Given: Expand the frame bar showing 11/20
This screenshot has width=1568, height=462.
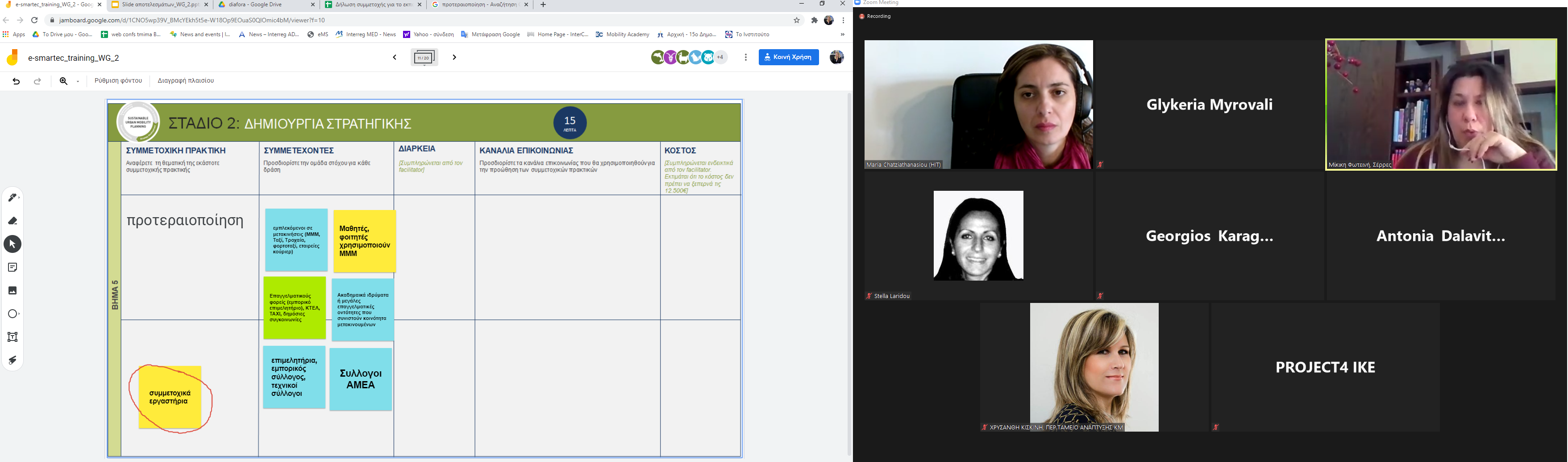Looking at the screenshot, I should point(424,58).
